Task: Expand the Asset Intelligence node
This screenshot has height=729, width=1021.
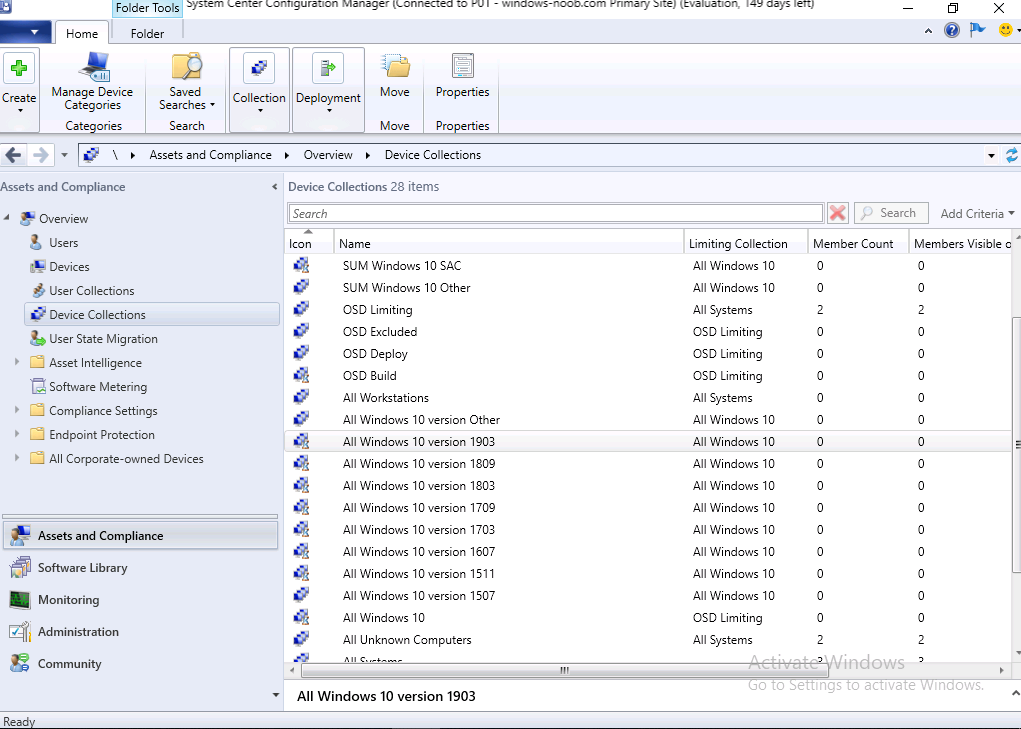Action: (x=17, y=362)
